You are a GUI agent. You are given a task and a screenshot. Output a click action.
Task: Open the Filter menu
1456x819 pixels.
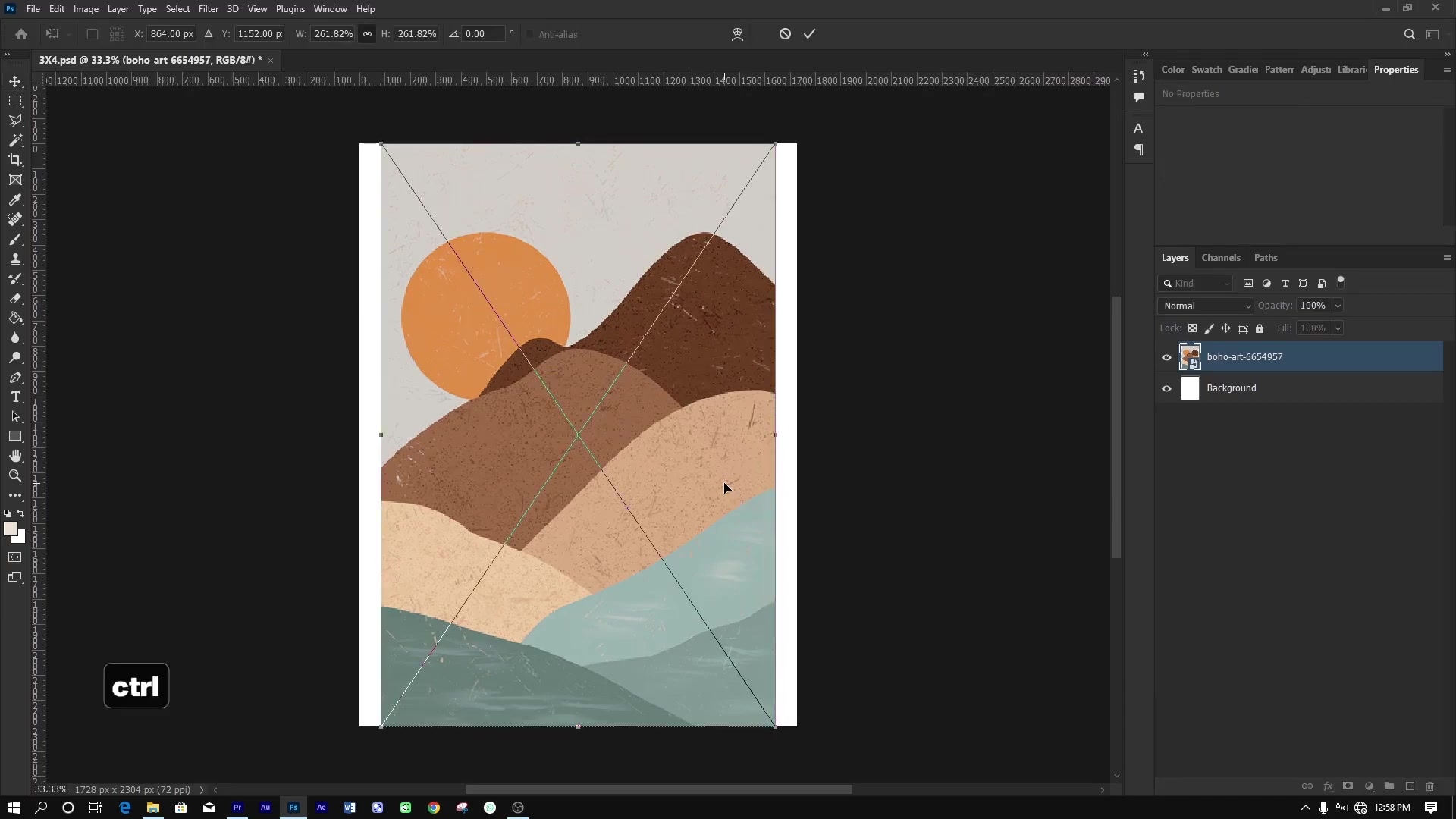(x=209, y=8)
